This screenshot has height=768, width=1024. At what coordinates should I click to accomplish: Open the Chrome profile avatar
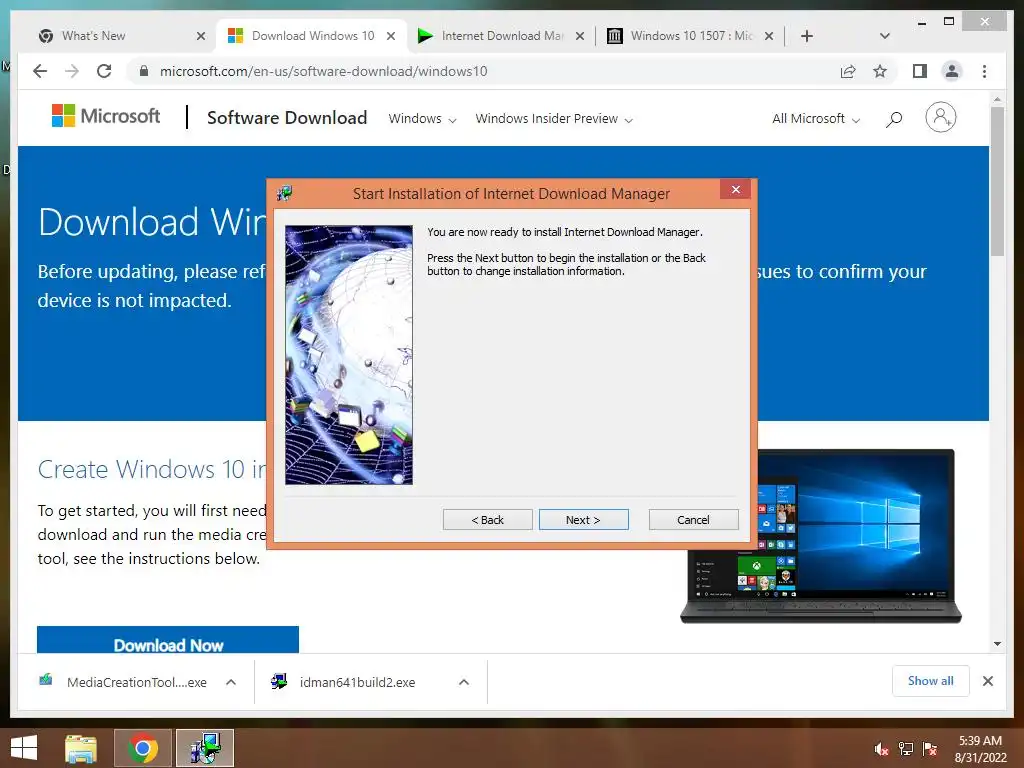point(952,71)
